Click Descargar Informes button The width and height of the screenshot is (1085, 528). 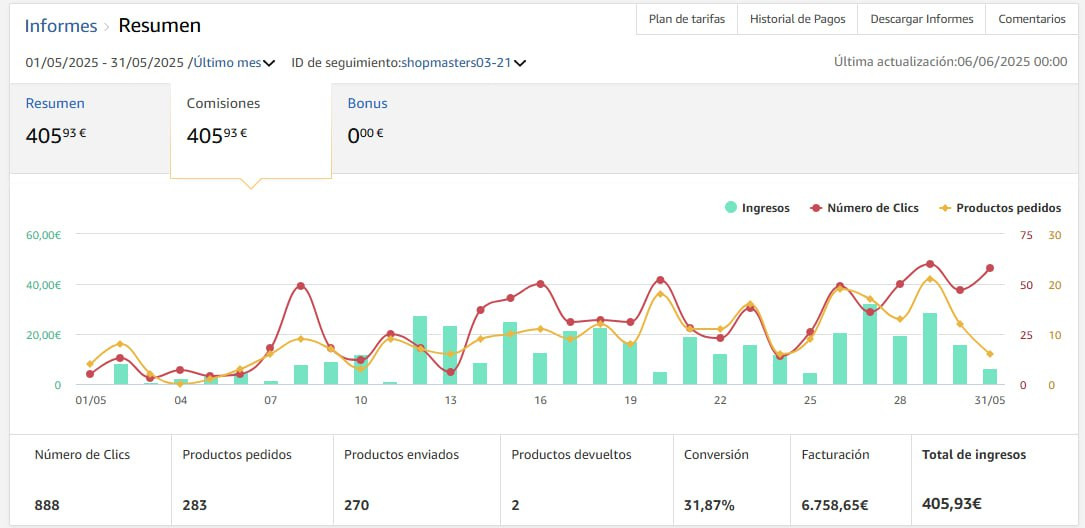click(x=922, y=19)
